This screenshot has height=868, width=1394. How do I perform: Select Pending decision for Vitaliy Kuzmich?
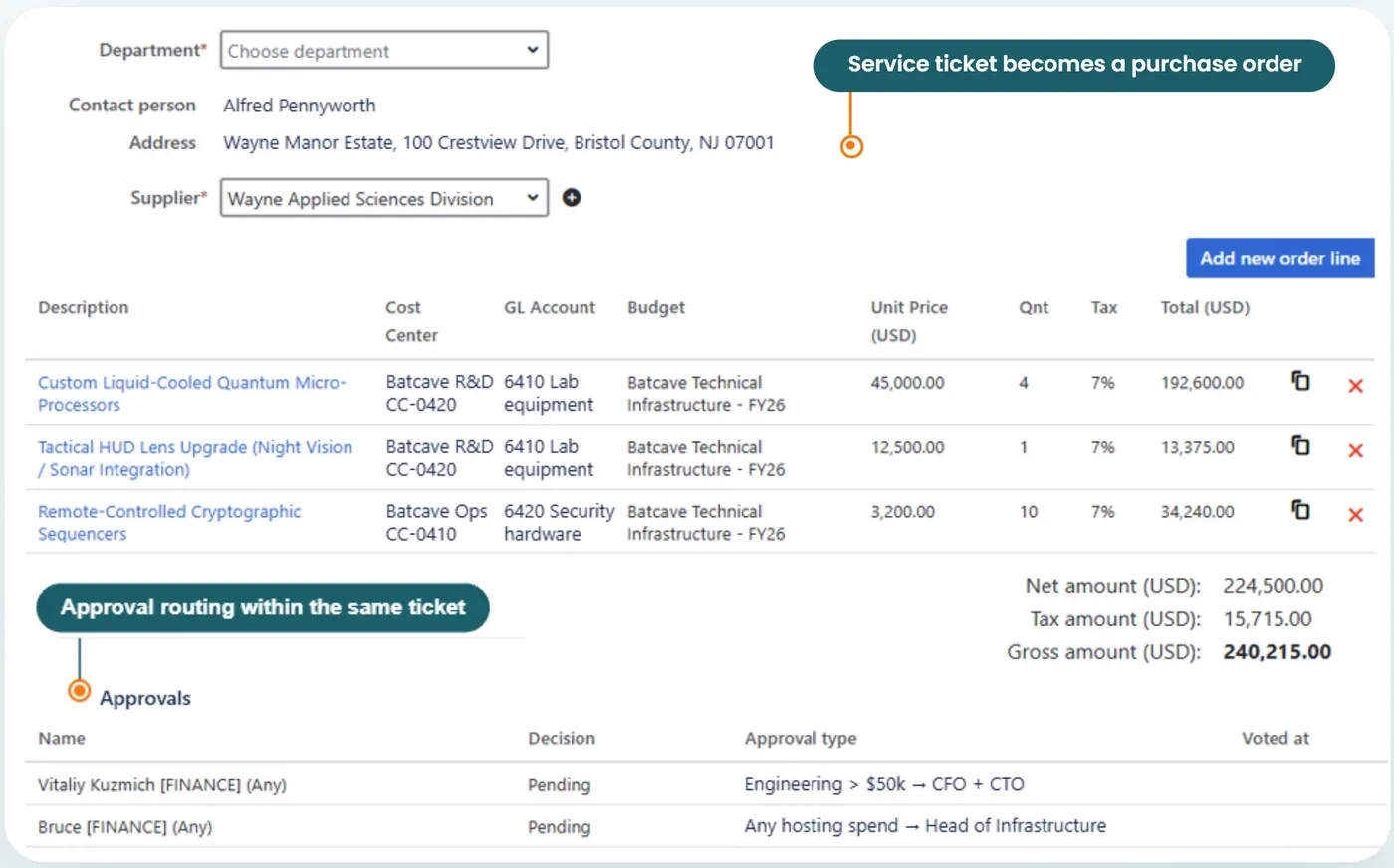click(x=559, y=785)
